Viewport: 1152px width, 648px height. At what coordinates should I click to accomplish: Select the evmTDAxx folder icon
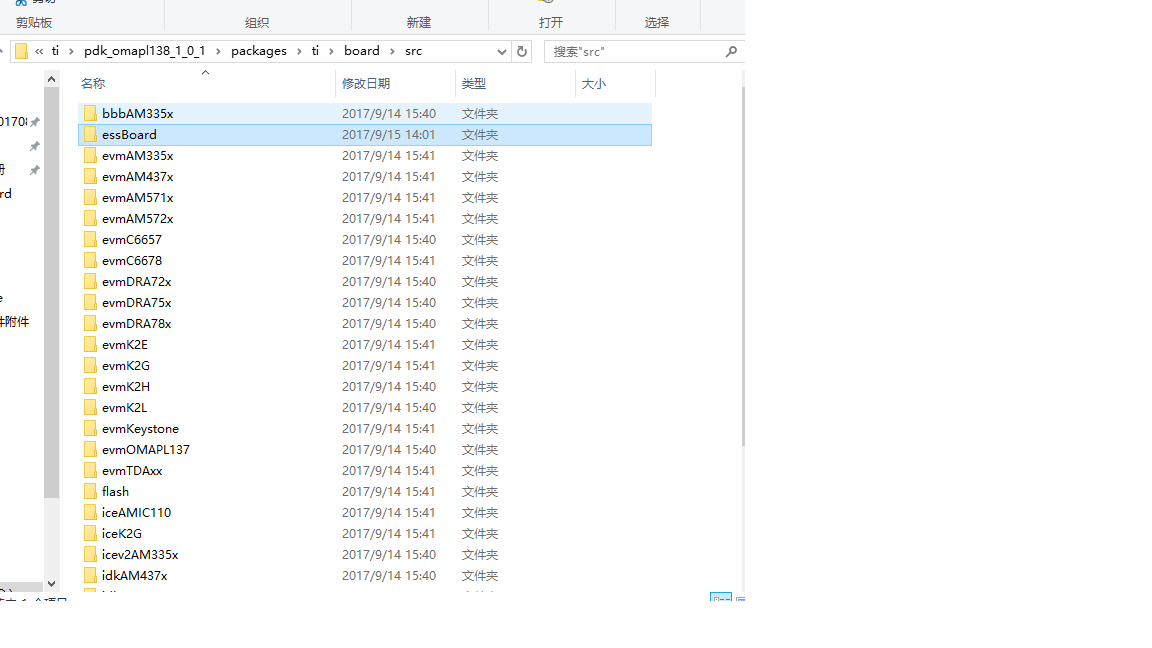coord(90,470)
